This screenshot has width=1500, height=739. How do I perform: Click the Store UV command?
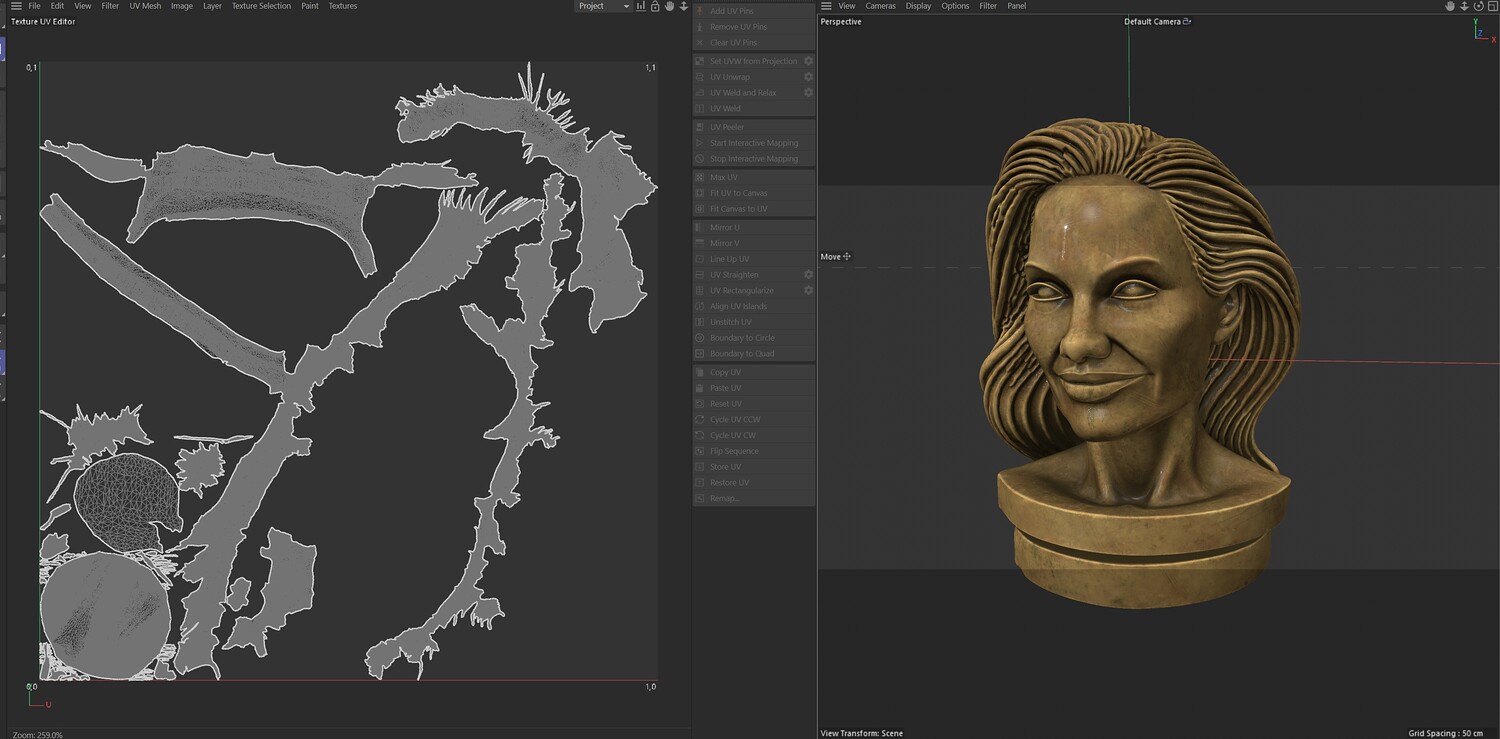754,467
